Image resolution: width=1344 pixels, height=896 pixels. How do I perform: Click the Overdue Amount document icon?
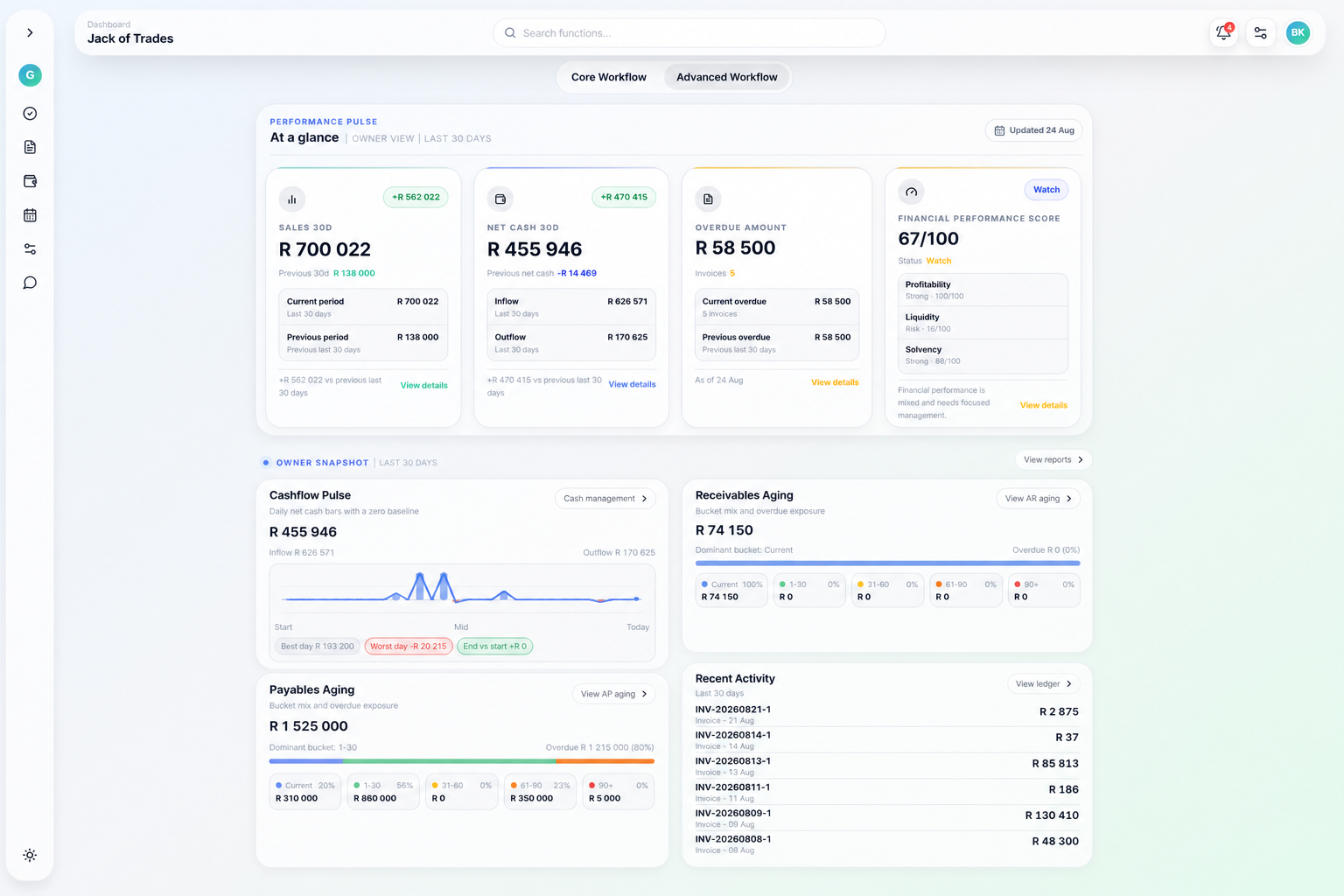tap(708, 199)
